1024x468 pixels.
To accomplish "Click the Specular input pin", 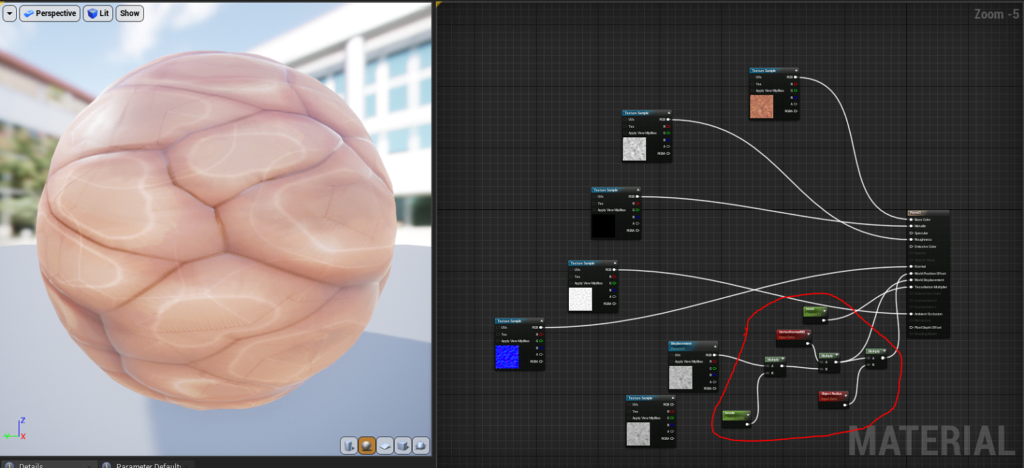I will [912, 233].
